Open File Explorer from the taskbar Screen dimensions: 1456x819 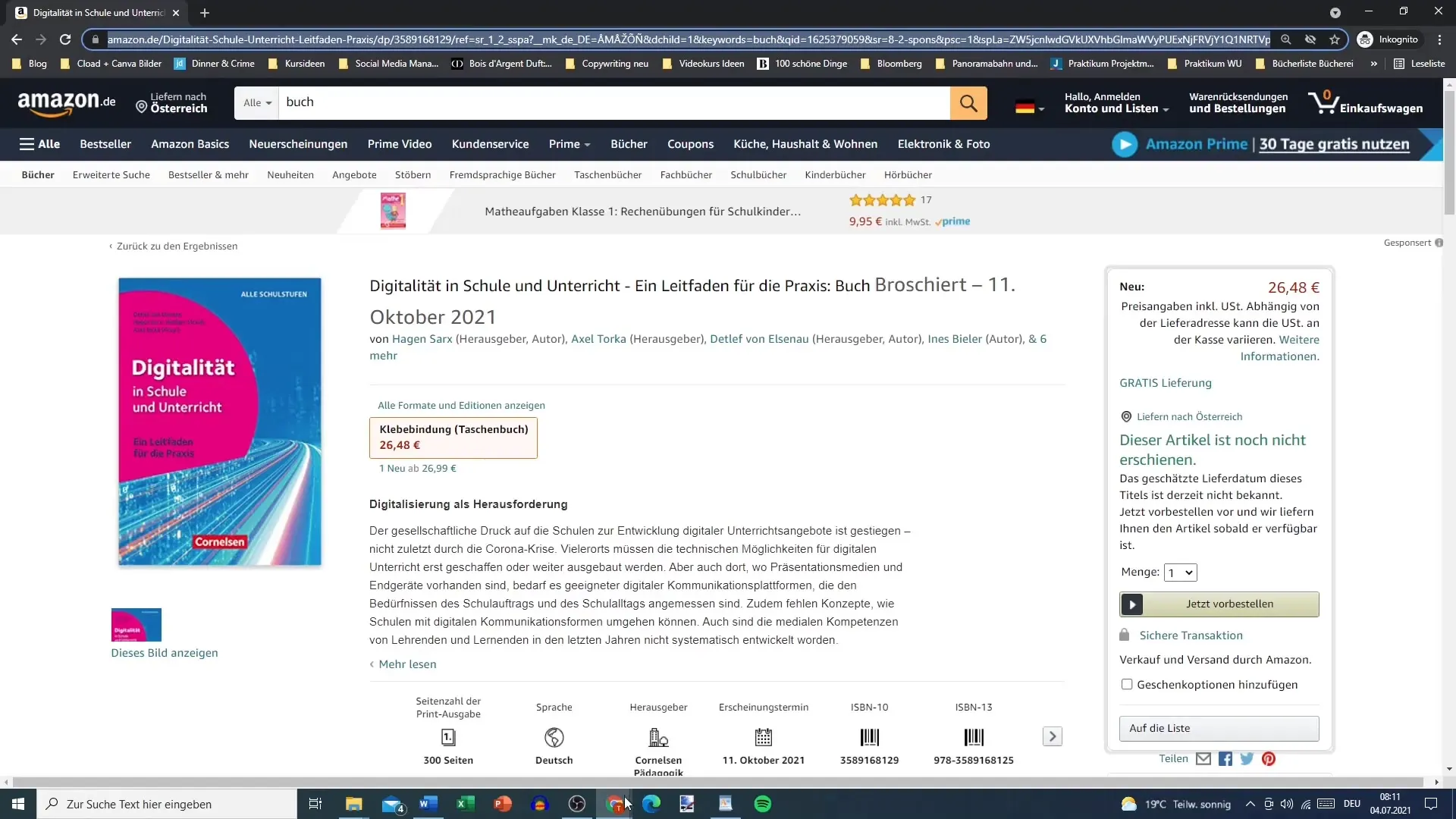pyautogui.click(x=353, y=804)
